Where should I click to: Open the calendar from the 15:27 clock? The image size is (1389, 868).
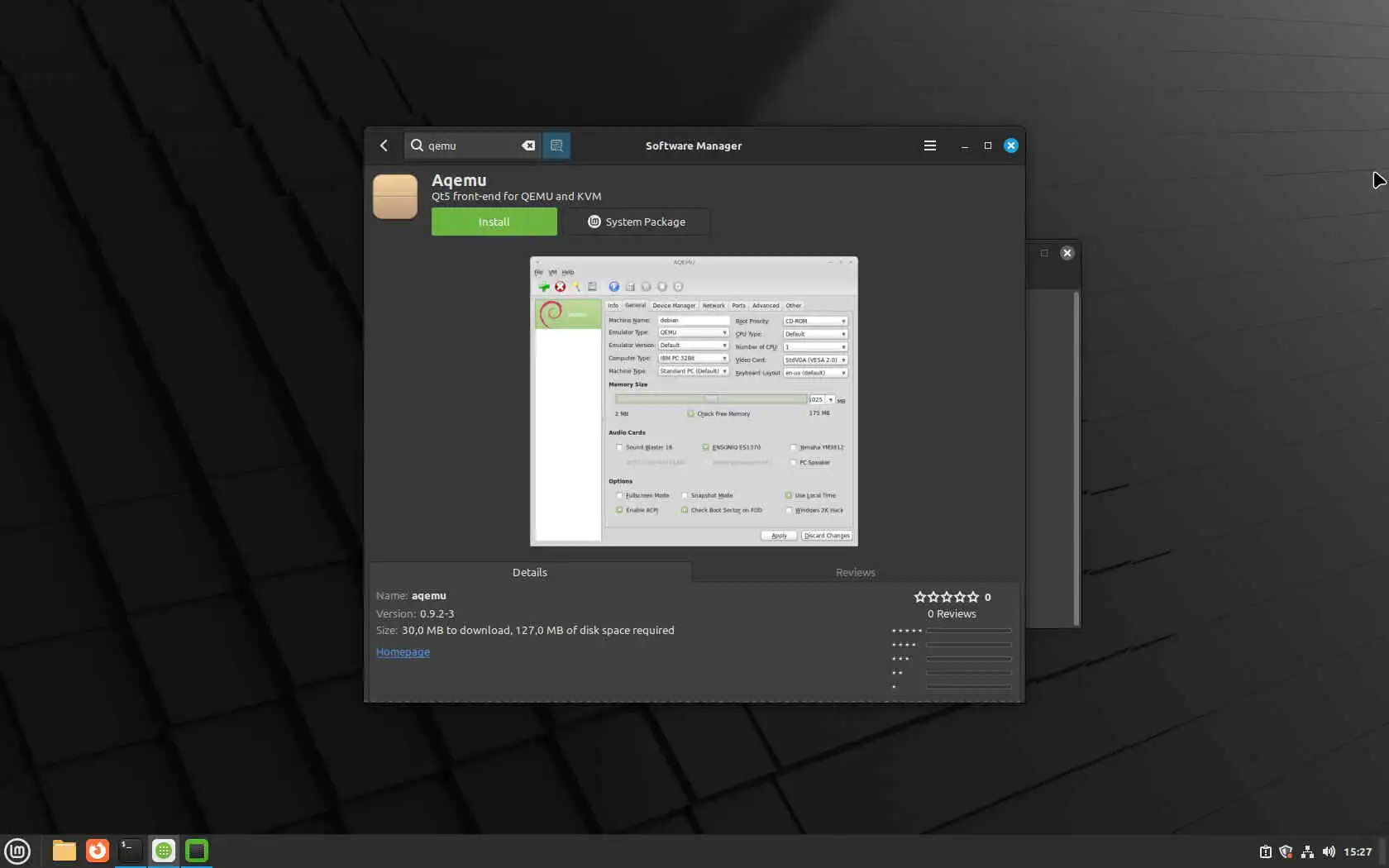click(1358, 851)
